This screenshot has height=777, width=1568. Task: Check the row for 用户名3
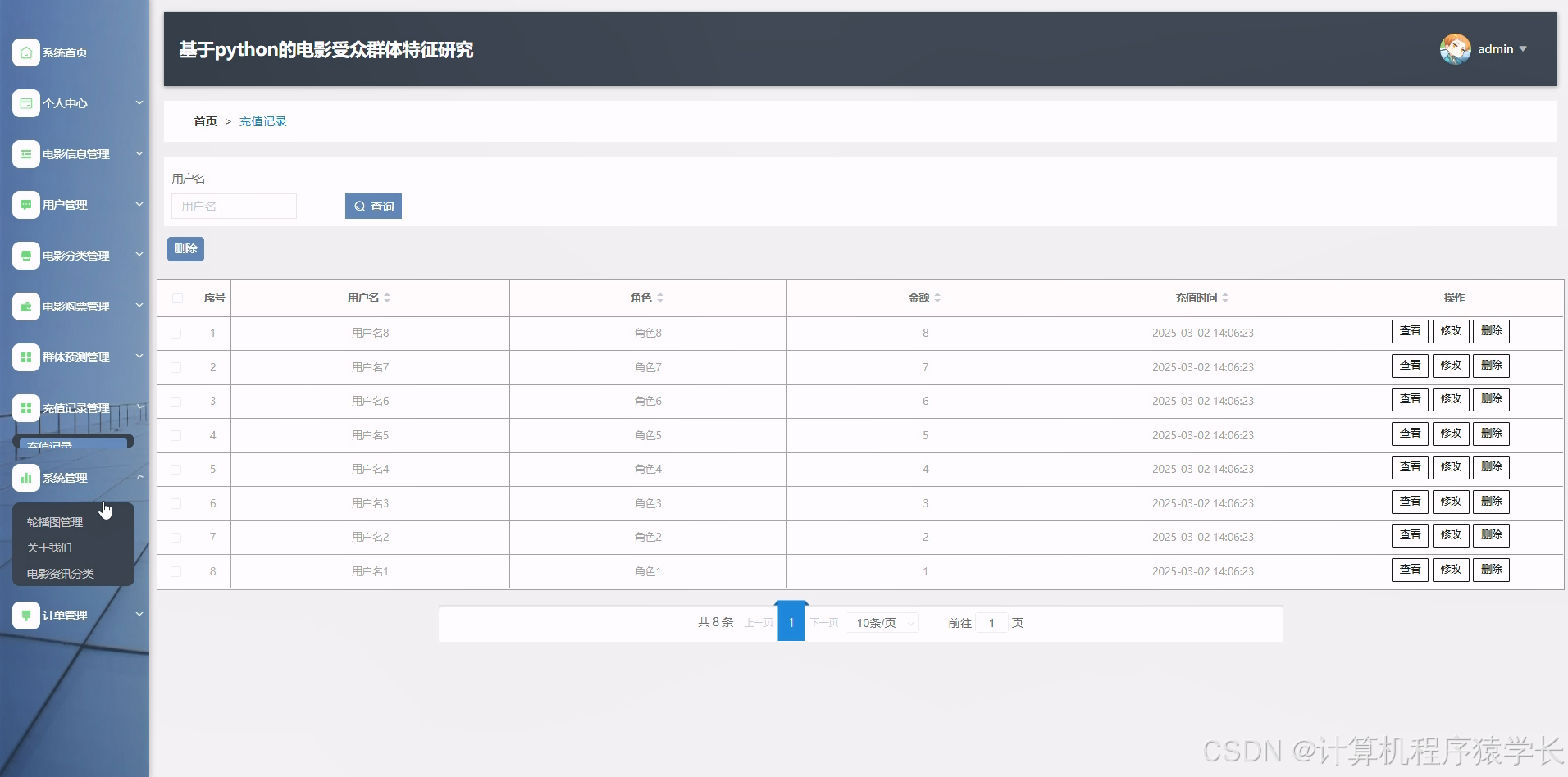pos(175,504)
